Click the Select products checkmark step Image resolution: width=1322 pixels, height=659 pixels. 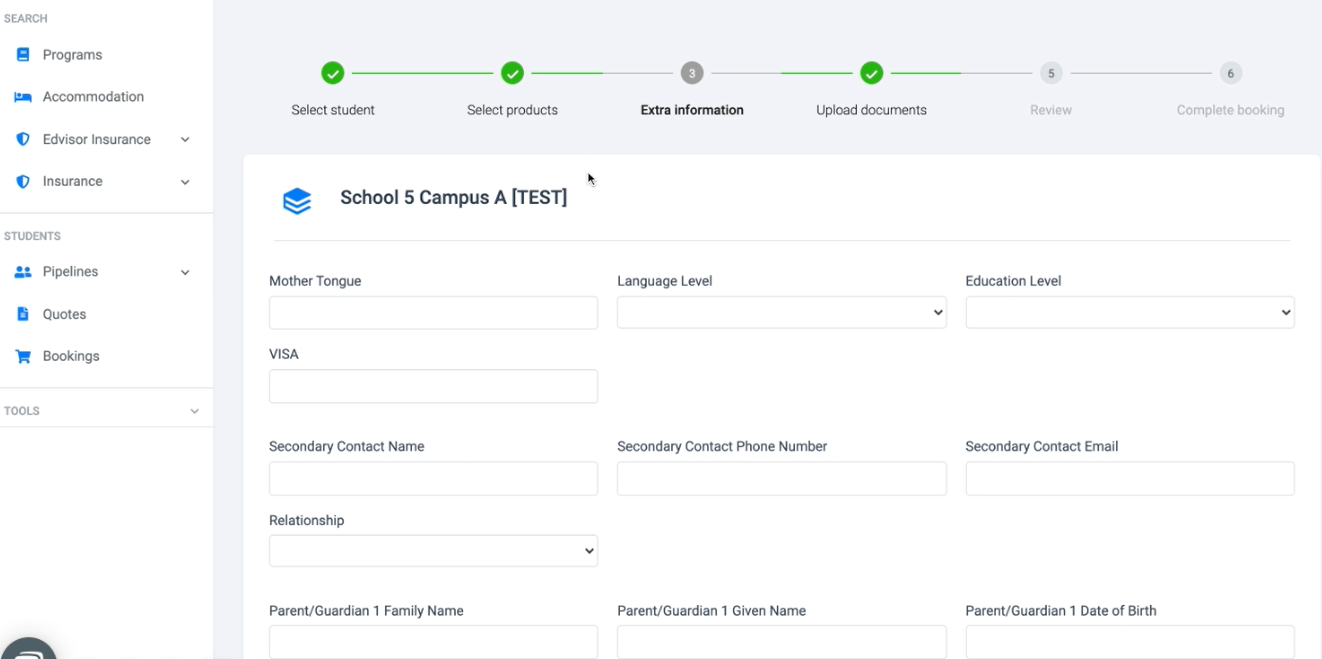click(512, 73)
